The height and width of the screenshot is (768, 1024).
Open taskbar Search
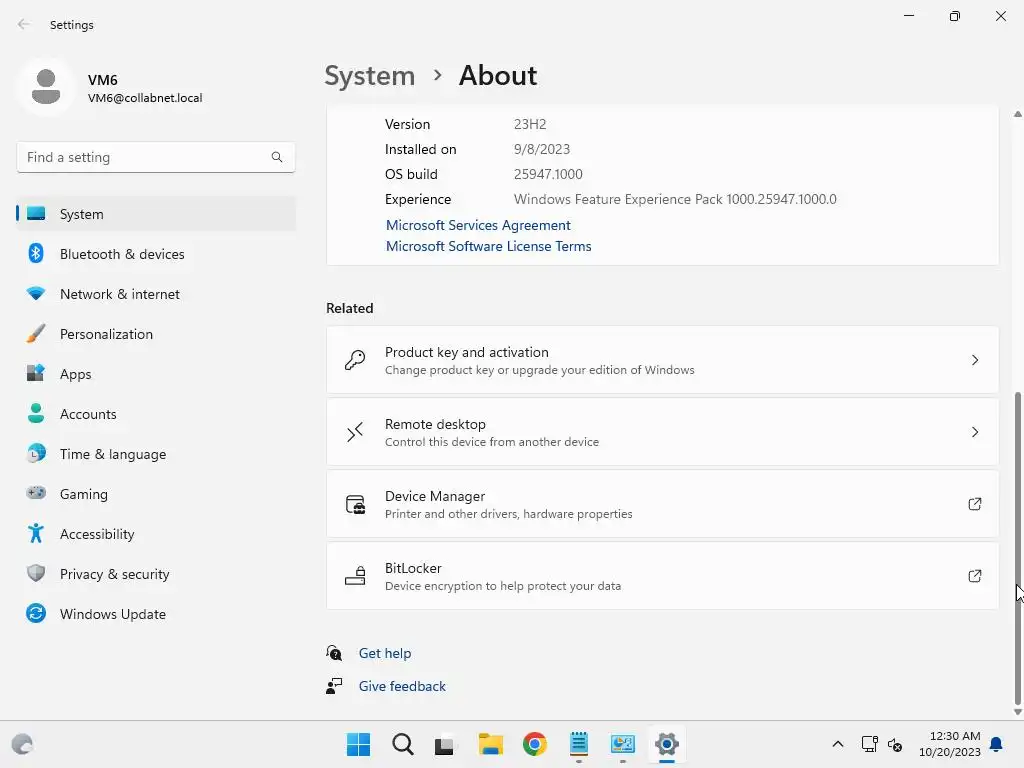coord(402,744)
